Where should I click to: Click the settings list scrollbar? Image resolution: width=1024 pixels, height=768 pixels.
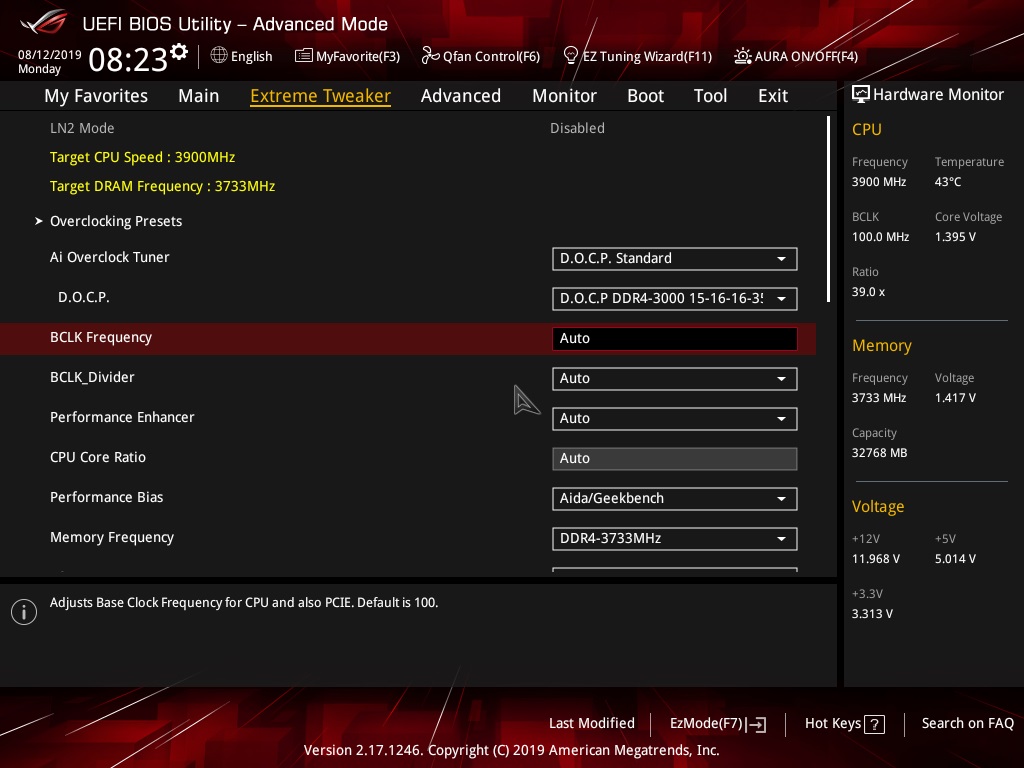click(x=828, y=209)
